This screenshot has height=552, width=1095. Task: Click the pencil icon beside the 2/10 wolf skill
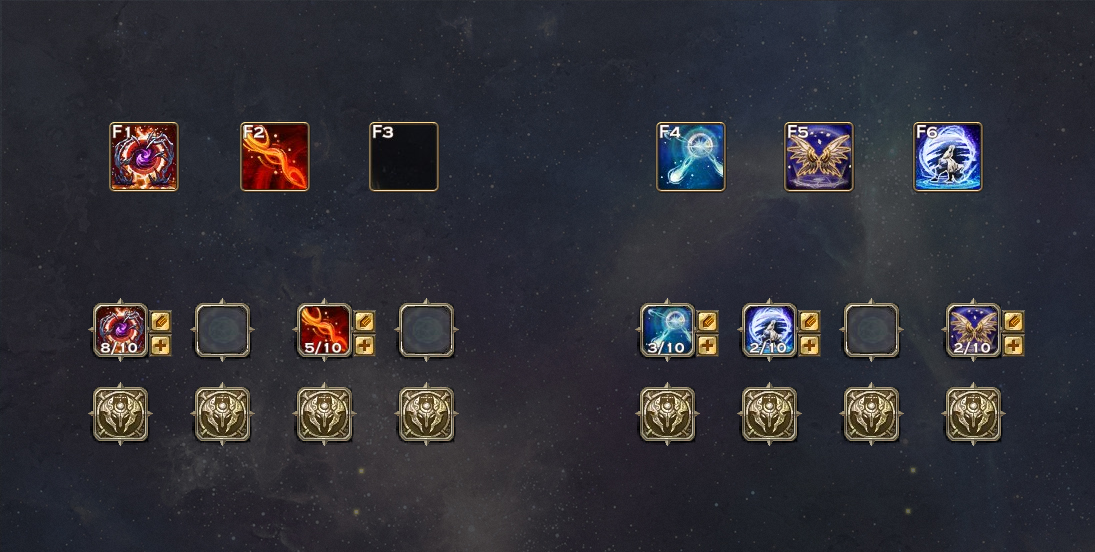809,321
